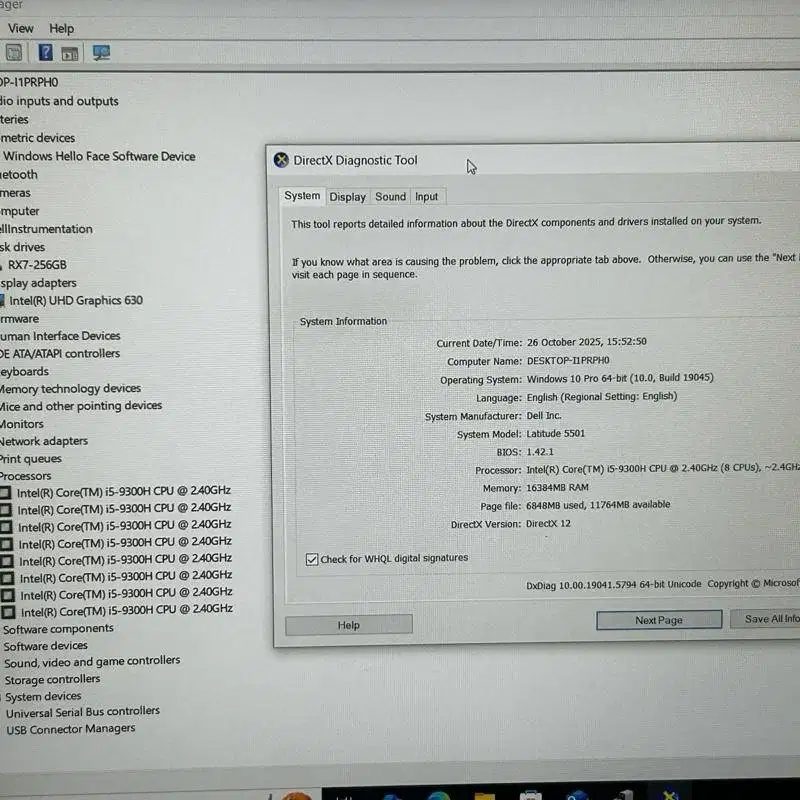Click the scan for hardware changes toolbar icon
The image size is (800, 800).
(x=70, y=51)
